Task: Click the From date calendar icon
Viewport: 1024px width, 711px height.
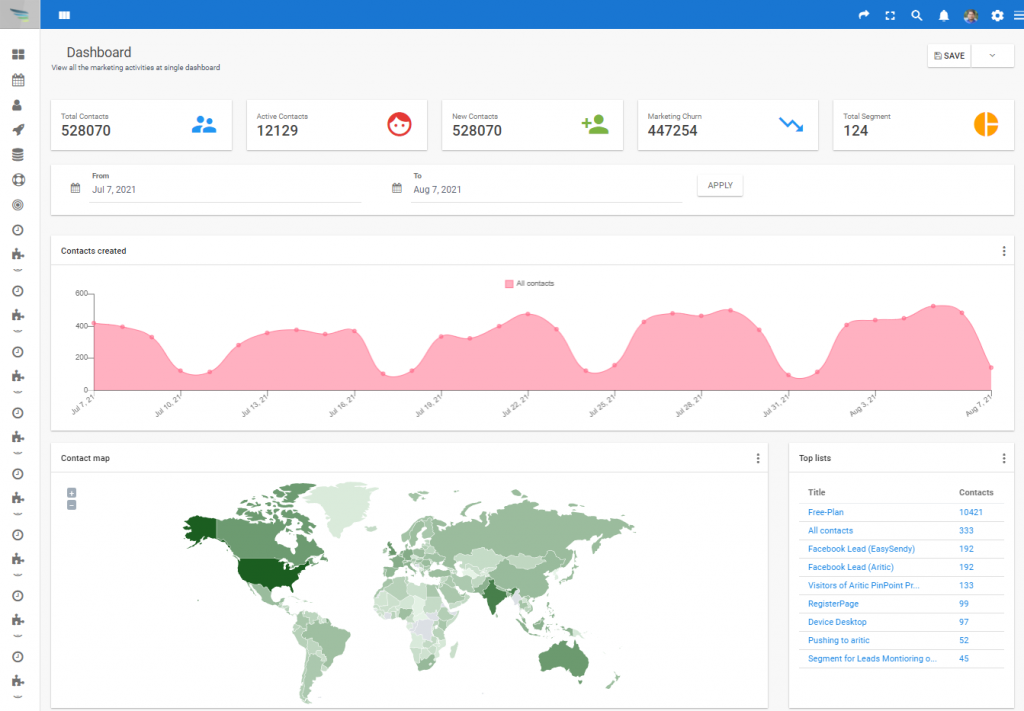Action: [x=75, y=188]
